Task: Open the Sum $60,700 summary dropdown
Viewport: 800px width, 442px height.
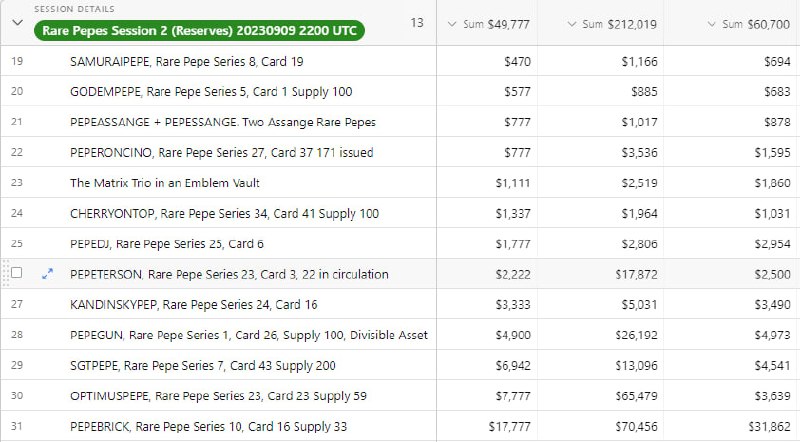Action: point(748,24)
